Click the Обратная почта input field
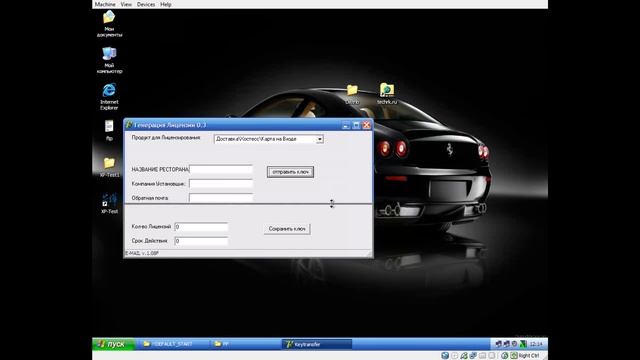This screenshot has height=360, width=640. pos(221,198)
